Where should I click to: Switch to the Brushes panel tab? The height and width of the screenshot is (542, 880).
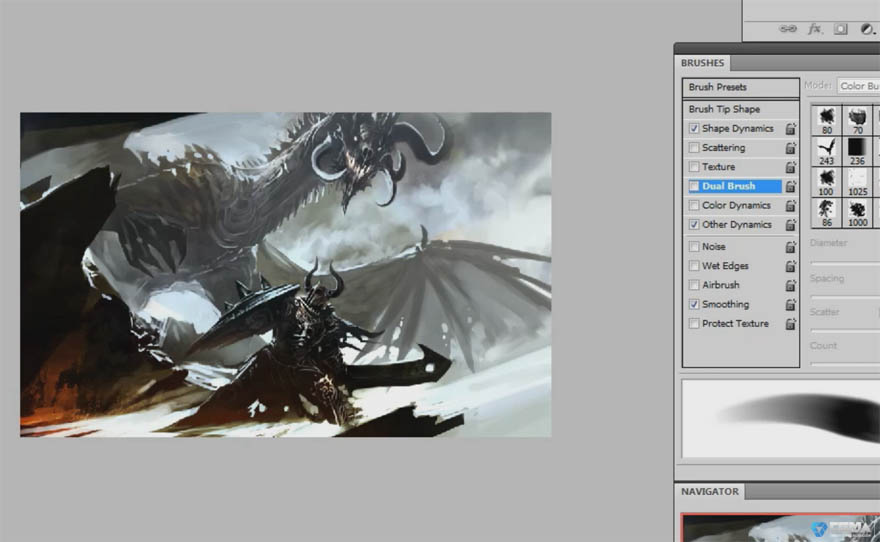702,63
